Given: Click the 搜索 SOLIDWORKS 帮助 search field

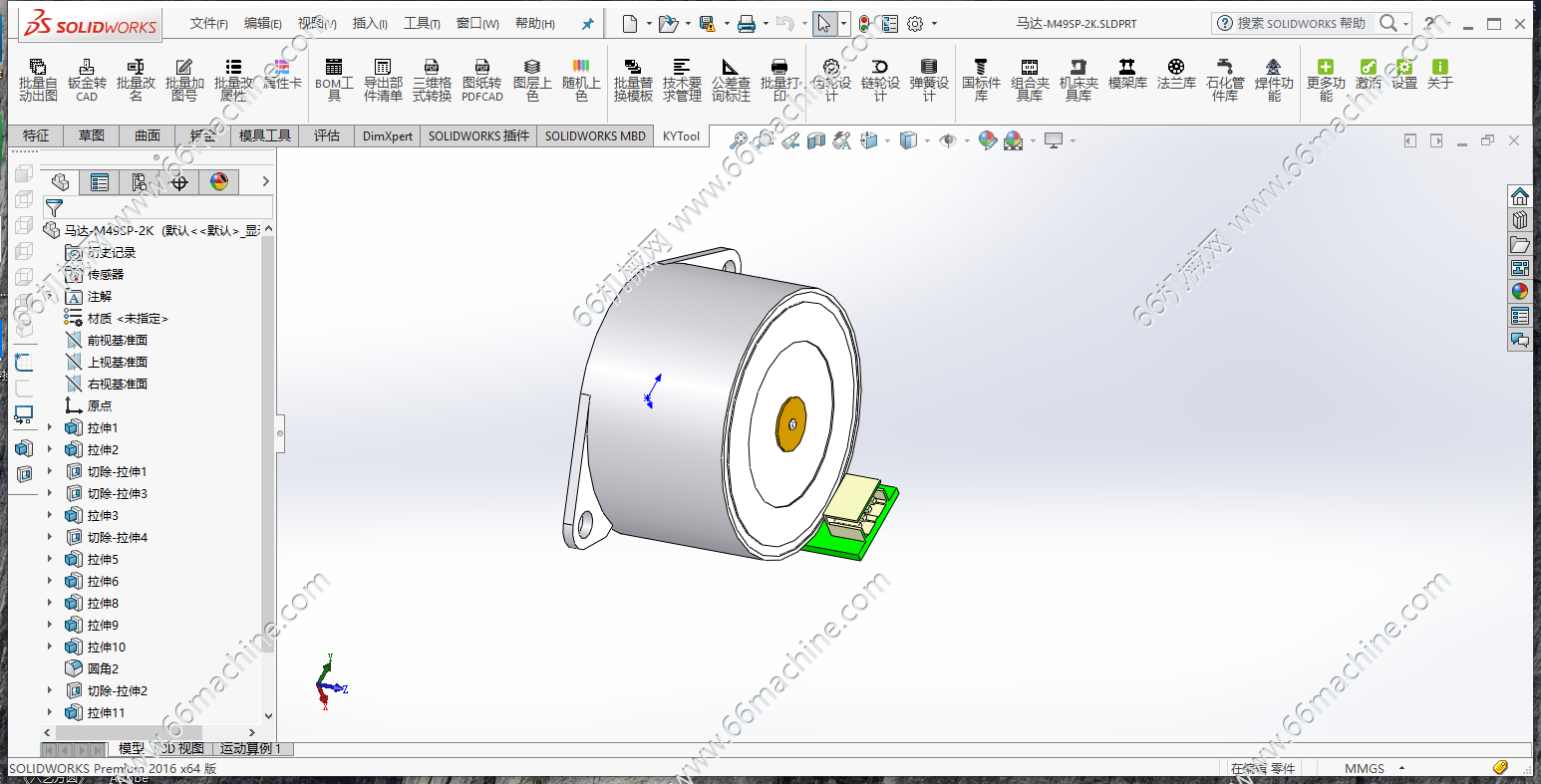Looking at the screenshot, I should 1301,23.
